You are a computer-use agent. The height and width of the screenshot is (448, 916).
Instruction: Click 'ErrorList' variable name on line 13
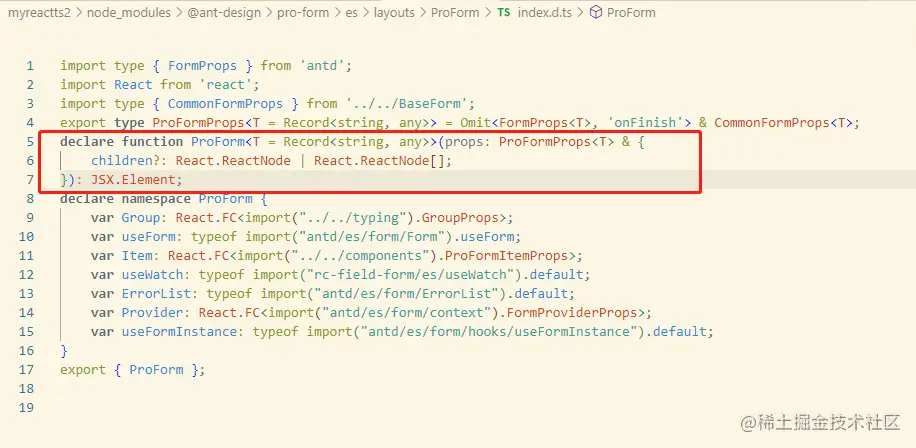coord(156,294)
